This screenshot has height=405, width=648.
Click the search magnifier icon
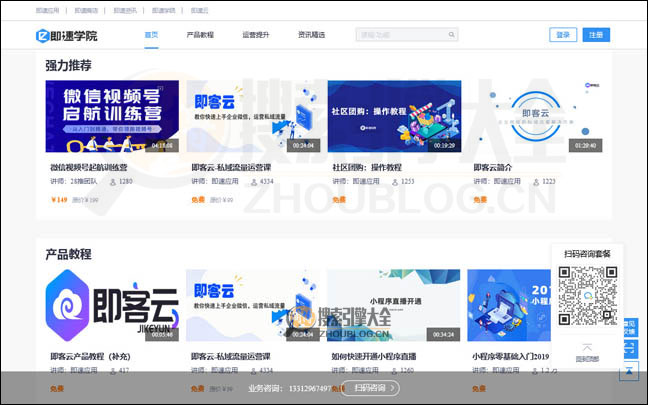coord(452,35)
